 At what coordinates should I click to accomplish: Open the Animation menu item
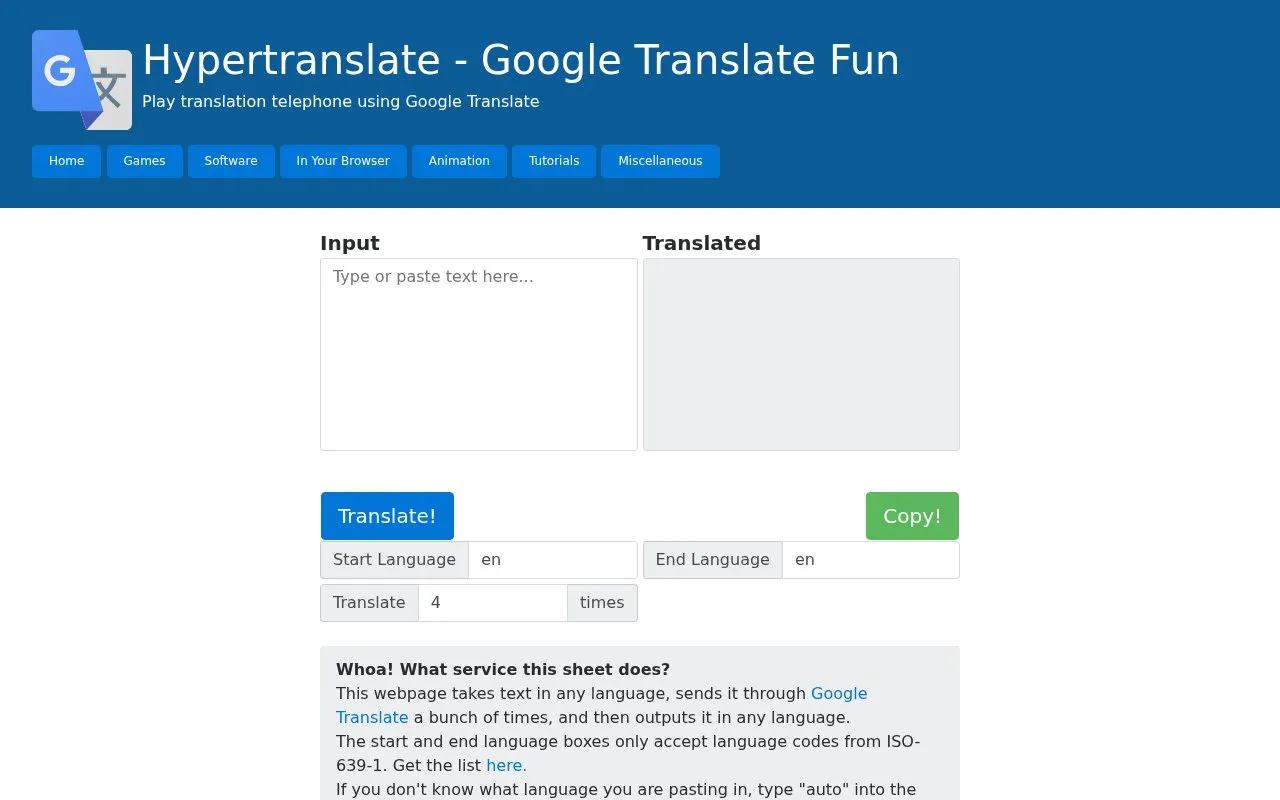pyautogui.click(x=459, y=161)
